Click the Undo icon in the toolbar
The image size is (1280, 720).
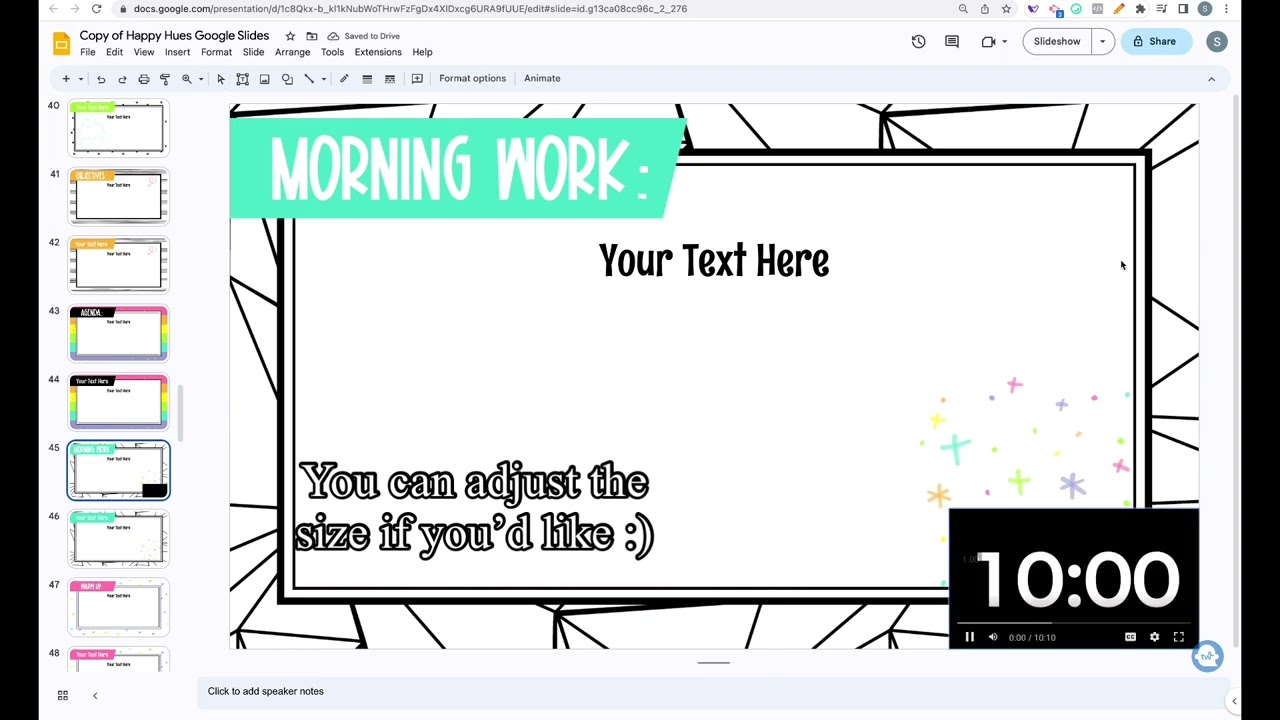(x=101, y=78)
